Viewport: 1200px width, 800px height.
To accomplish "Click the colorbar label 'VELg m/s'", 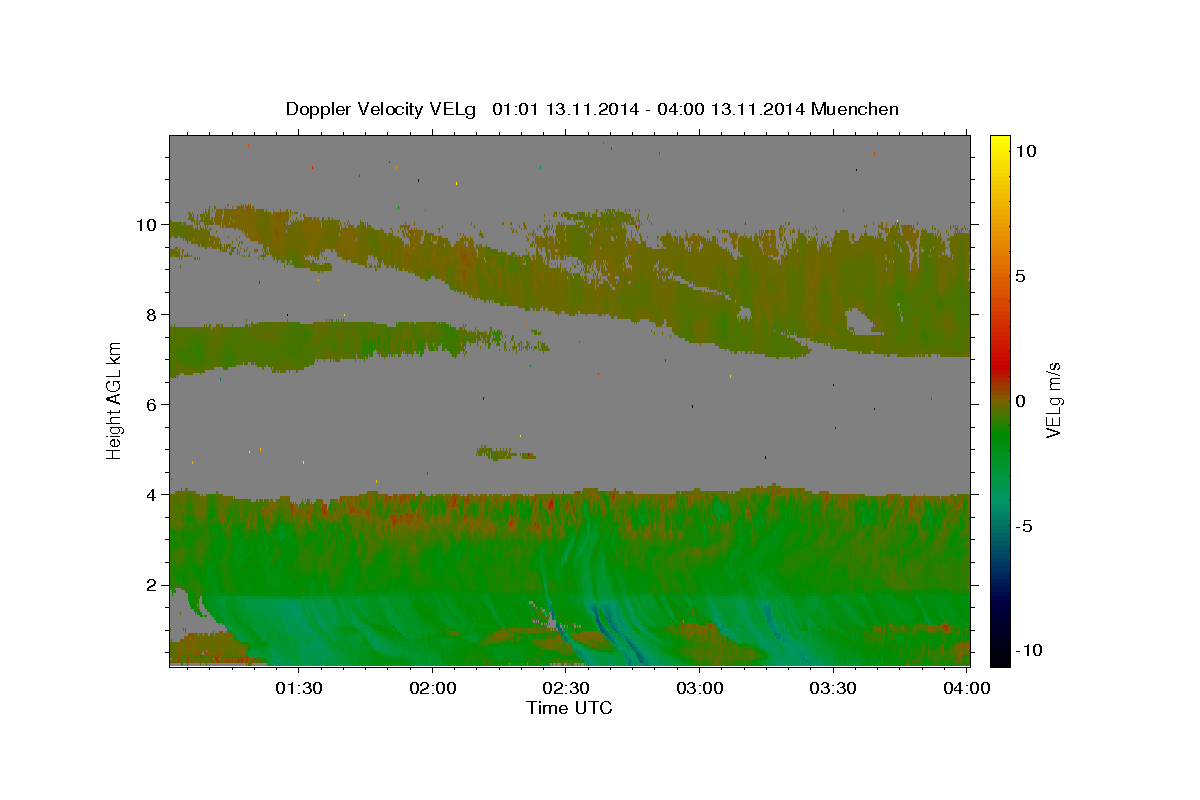I will point(1054,401).
